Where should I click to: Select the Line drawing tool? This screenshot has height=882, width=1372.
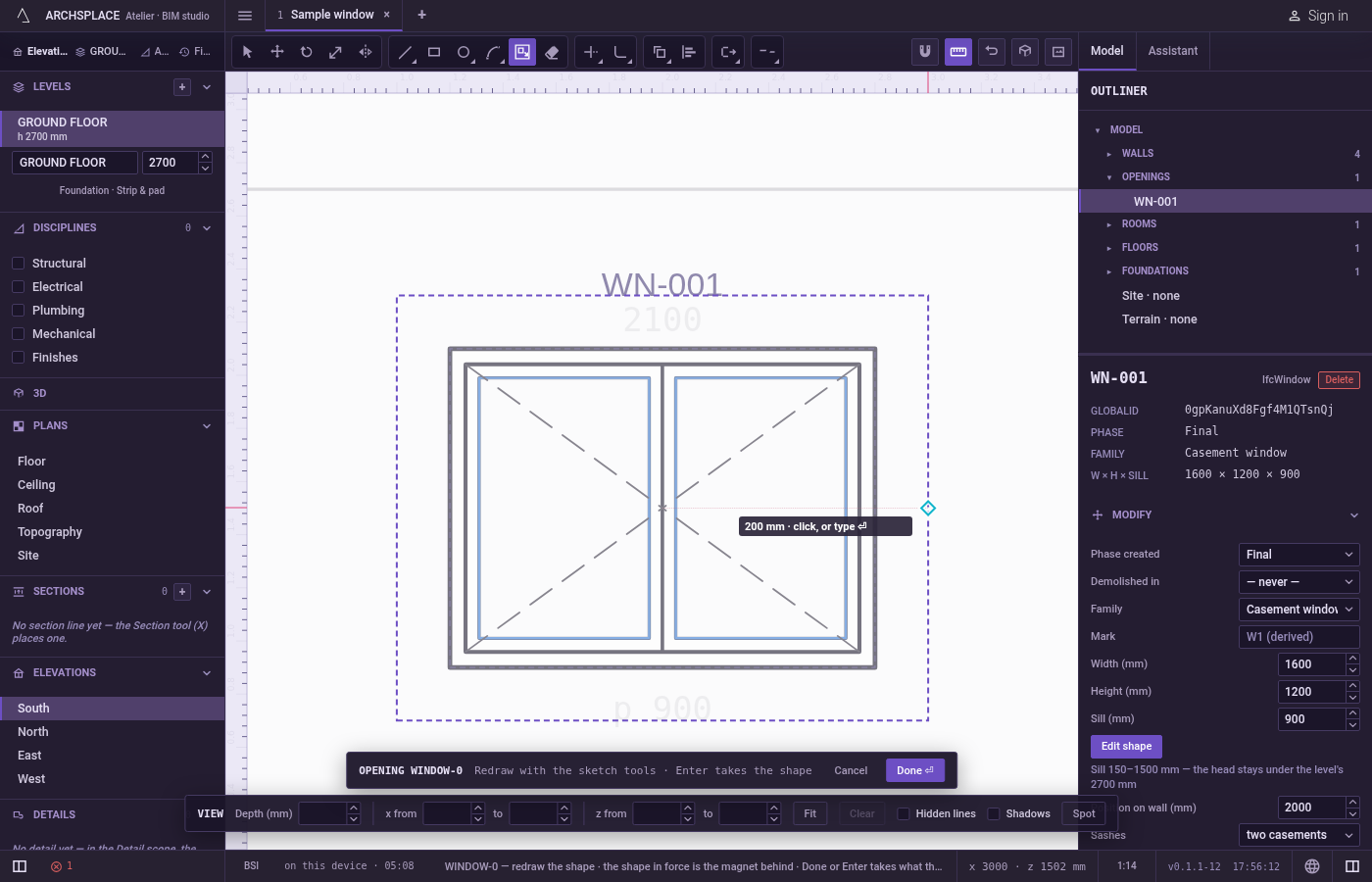pyautogui.click(x=405, y=52)
